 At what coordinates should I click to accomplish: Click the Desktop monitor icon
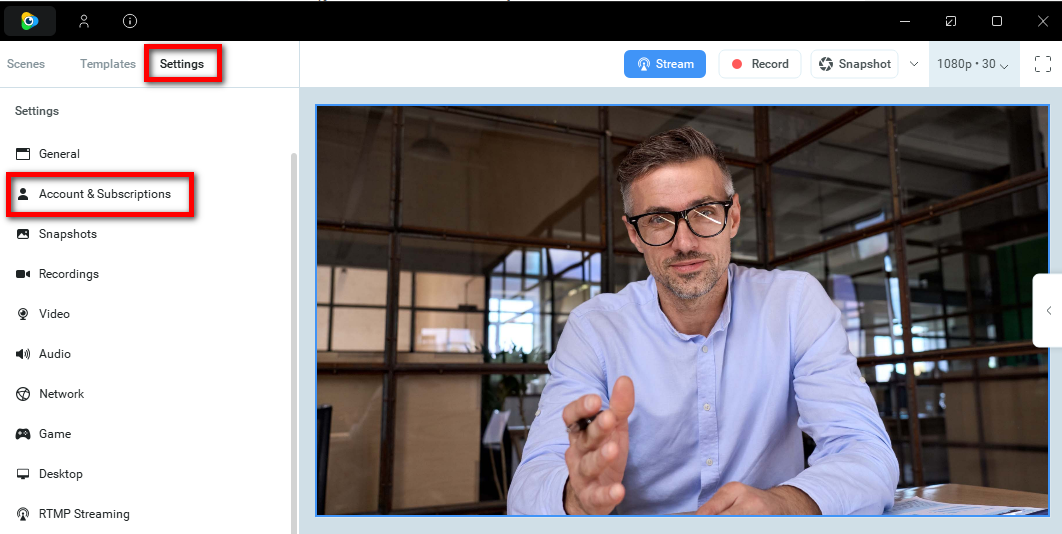click(x=23, y=474)
